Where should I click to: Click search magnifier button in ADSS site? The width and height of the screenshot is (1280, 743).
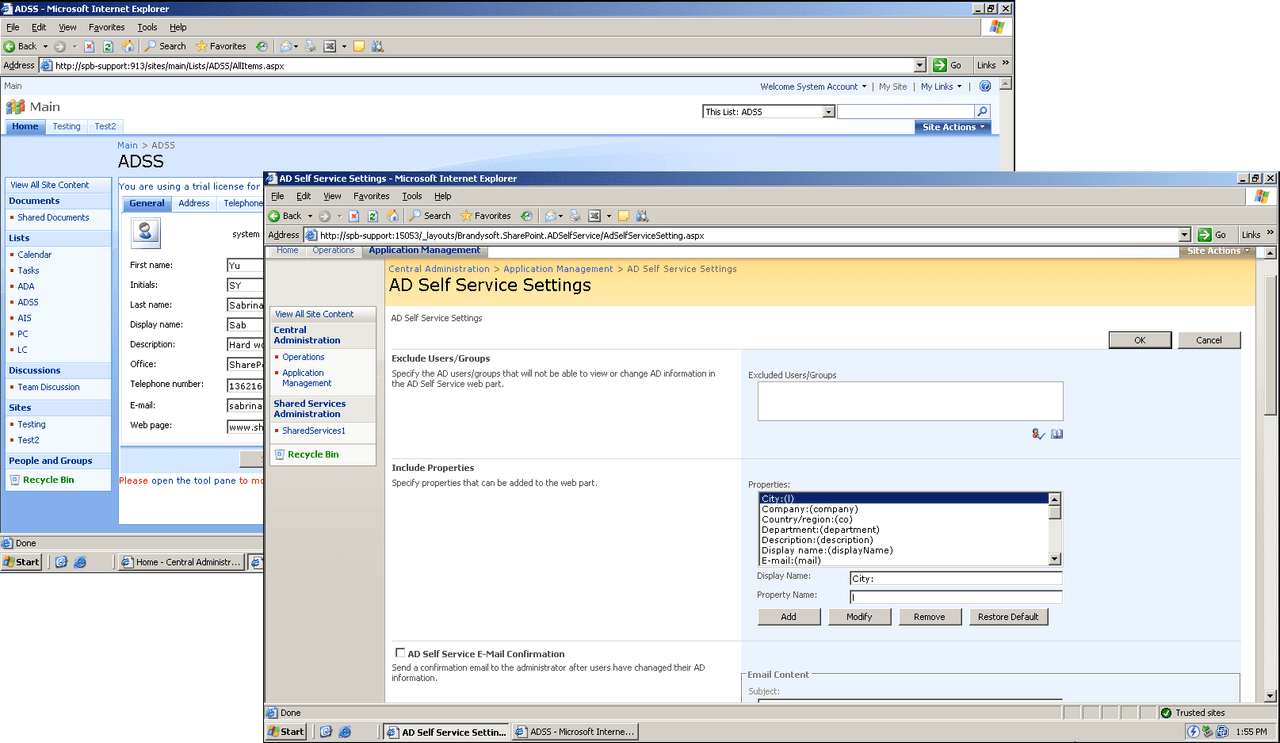pyautogui.click(x=982, y=112)
